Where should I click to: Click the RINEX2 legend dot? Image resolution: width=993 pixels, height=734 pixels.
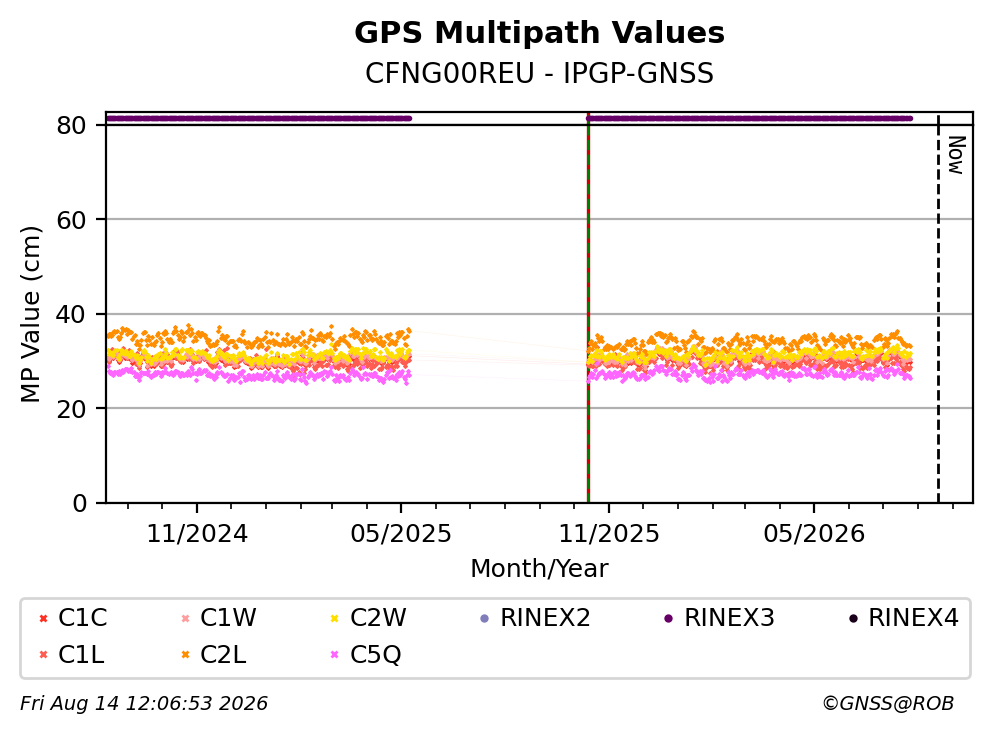(x=485, y=619)
